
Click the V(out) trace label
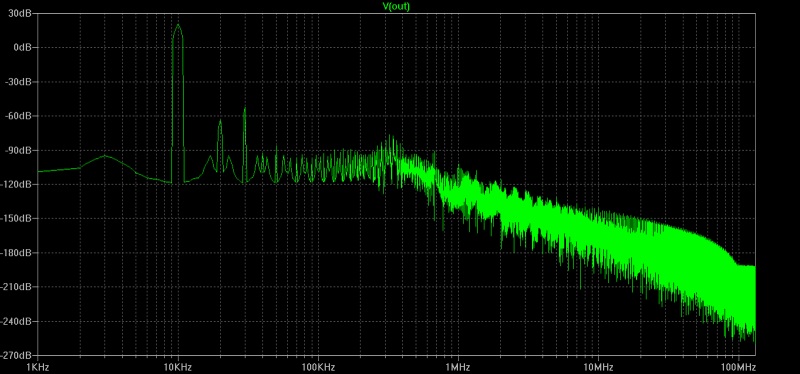pos(396,6)
